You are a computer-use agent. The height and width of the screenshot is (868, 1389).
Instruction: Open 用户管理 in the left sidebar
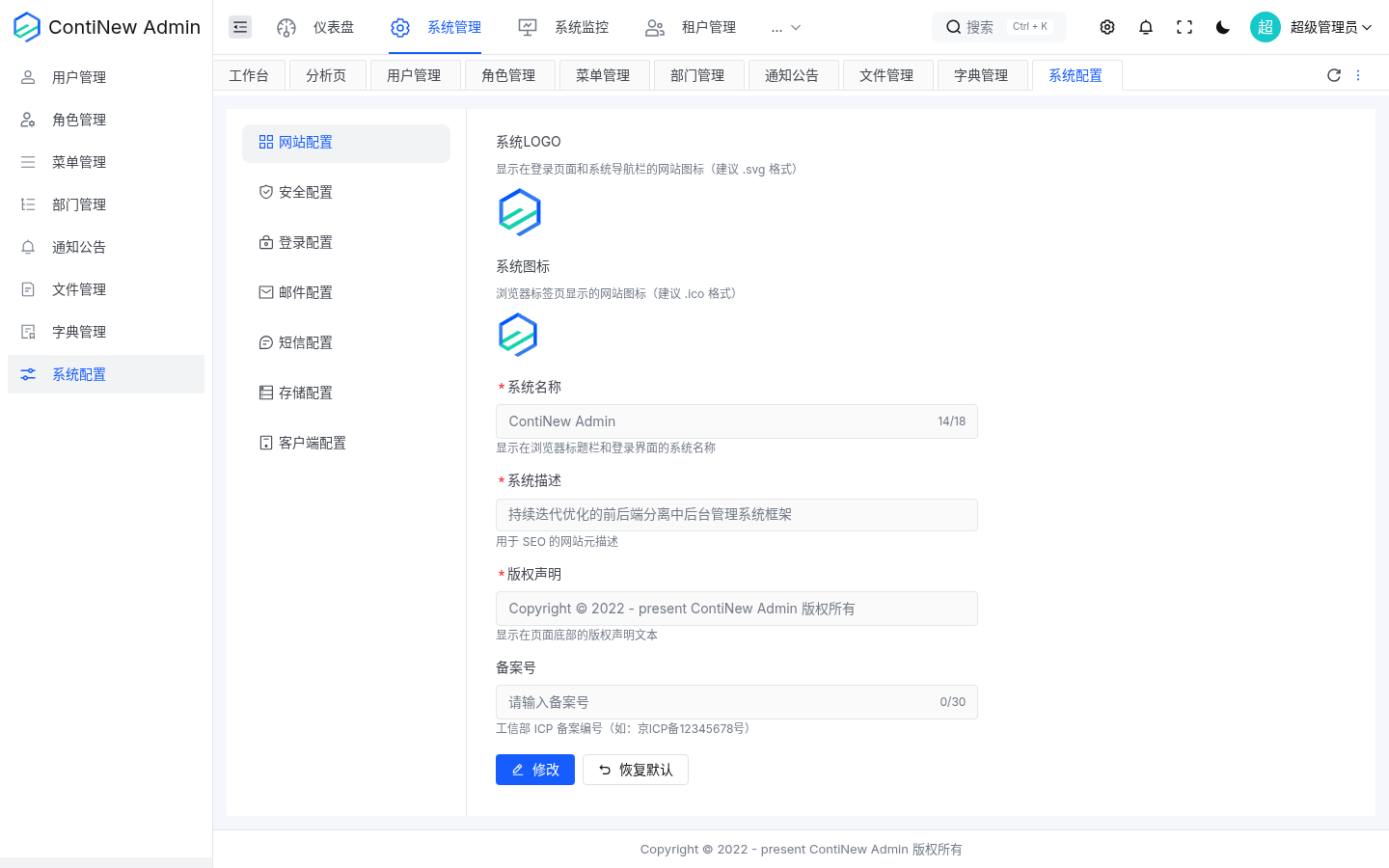point(106,77)
